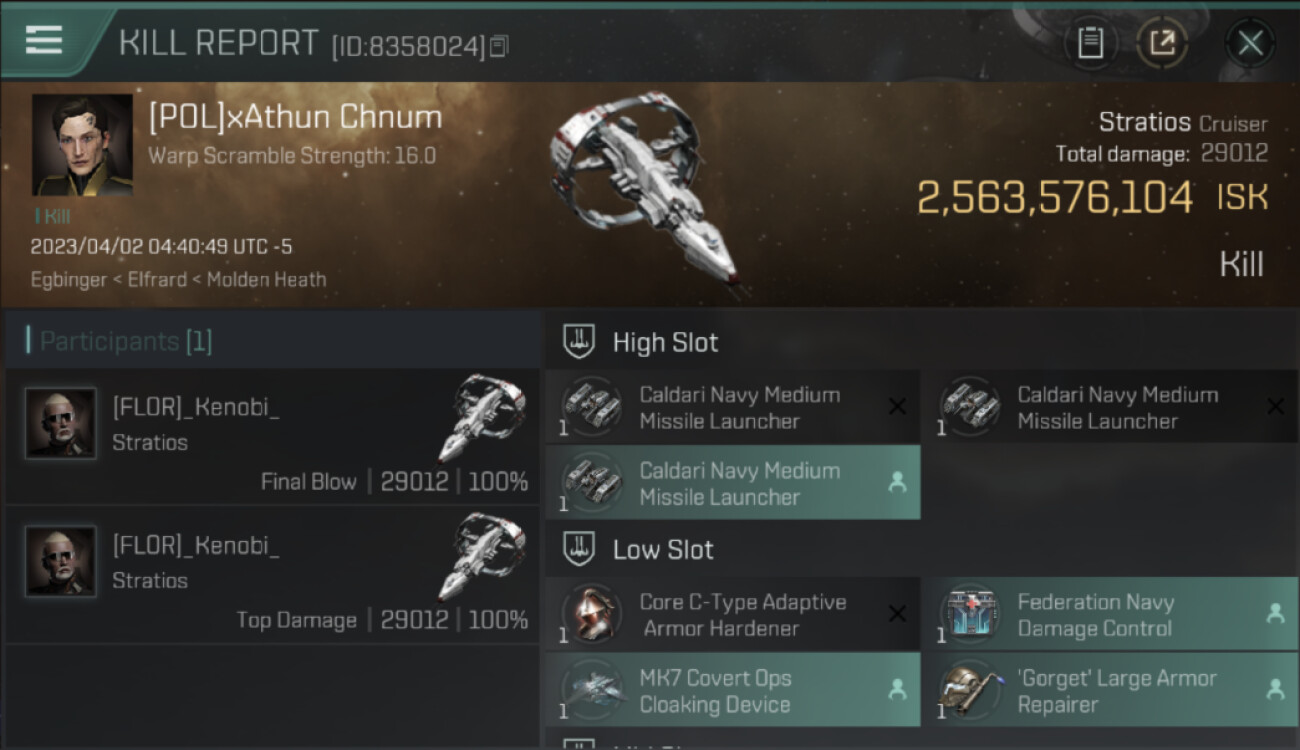
Task: Click the victim's 1 Kill link
Action: 52,216
